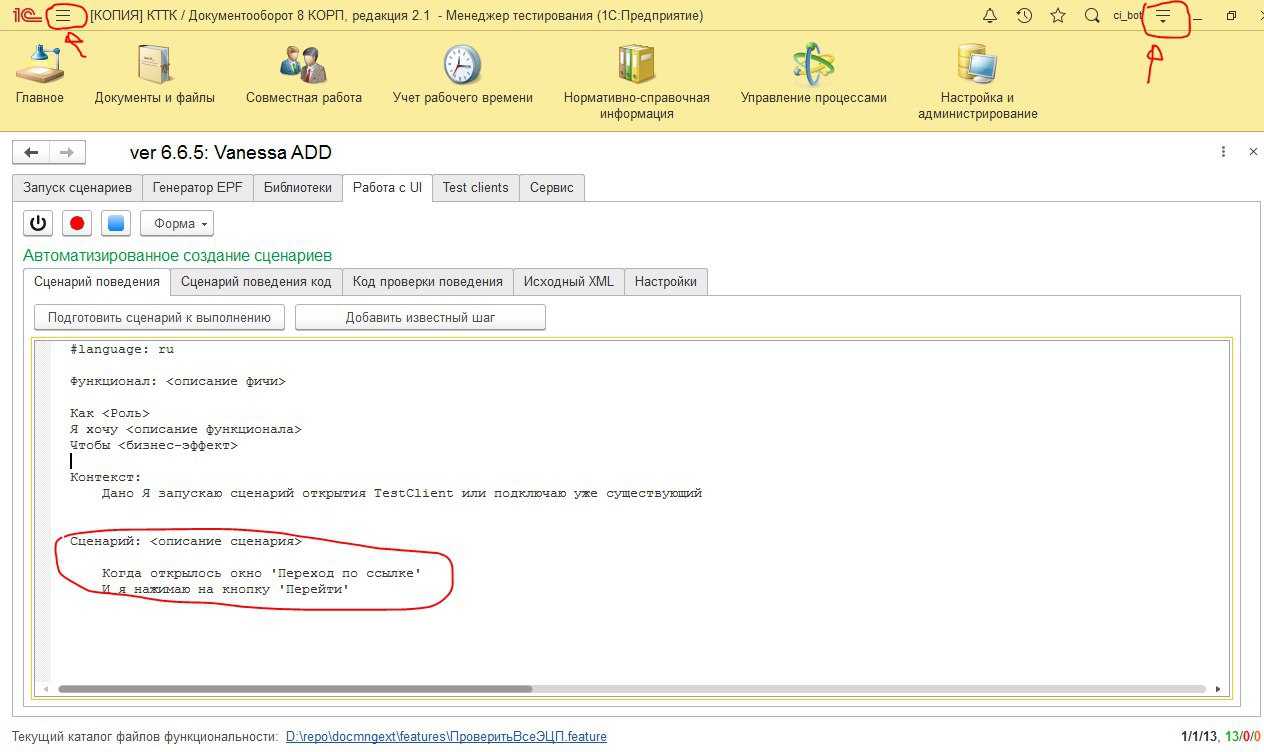The height and width of the screenshot is (752, 1264).
Task: Open the Форма dropdown
Action: (177, 223)
